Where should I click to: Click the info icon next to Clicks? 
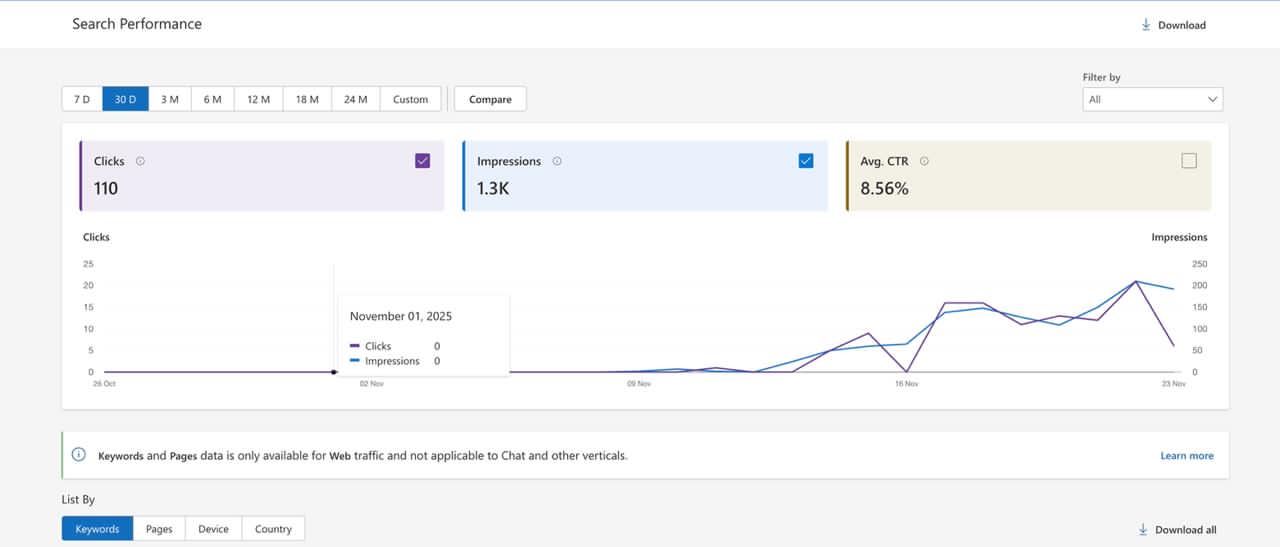click(140, 161)
